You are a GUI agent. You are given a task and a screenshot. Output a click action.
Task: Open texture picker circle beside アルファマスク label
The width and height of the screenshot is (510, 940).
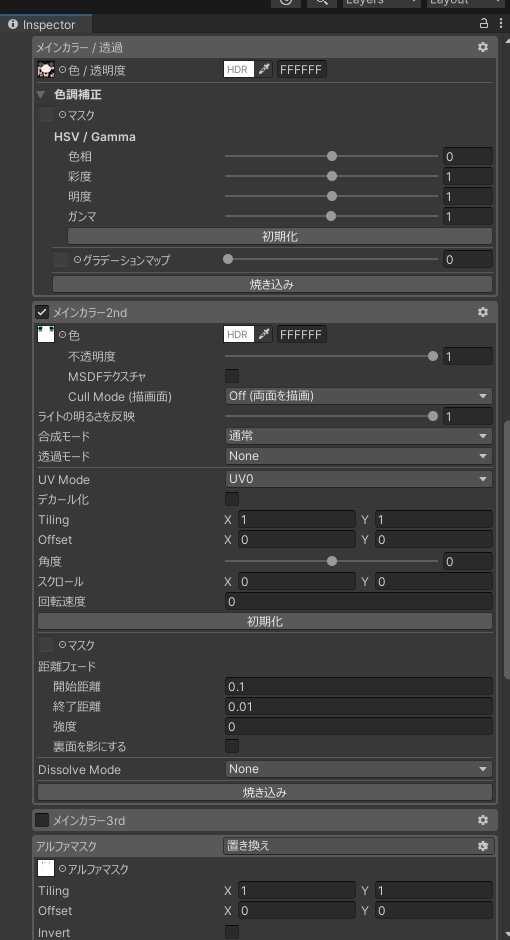pos(62,868)
